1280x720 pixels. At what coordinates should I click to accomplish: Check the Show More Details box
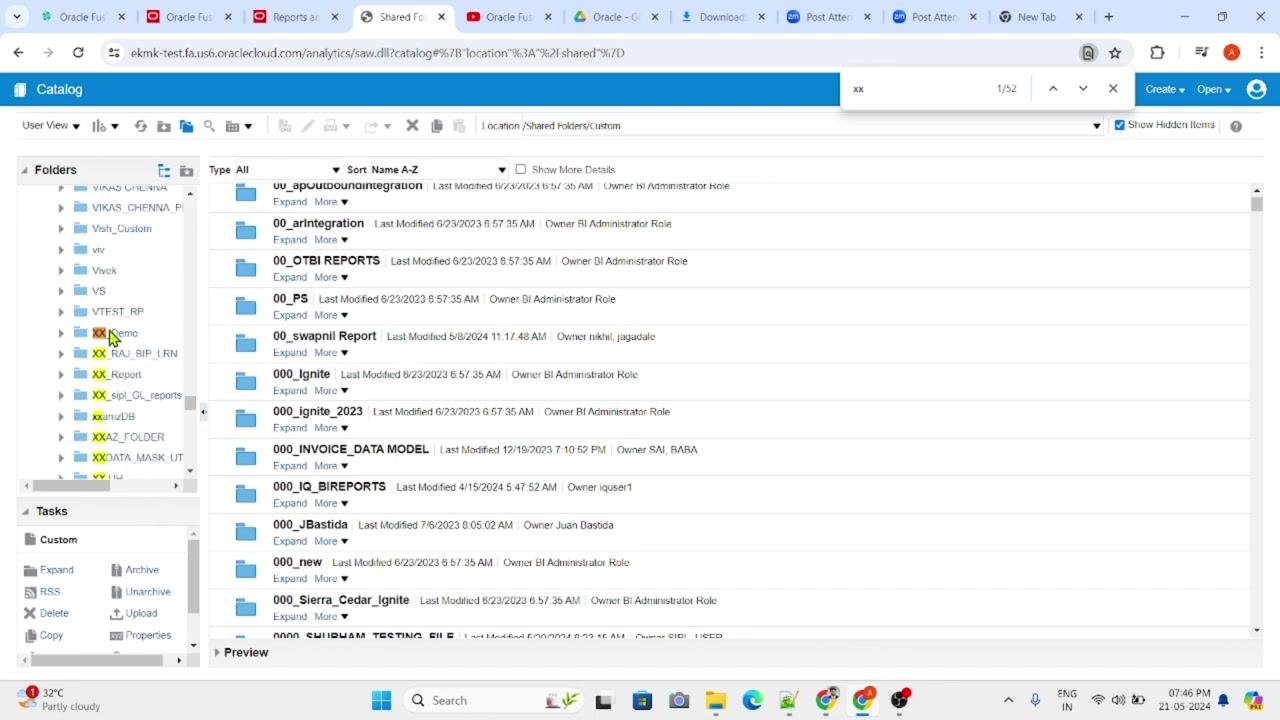520,169
